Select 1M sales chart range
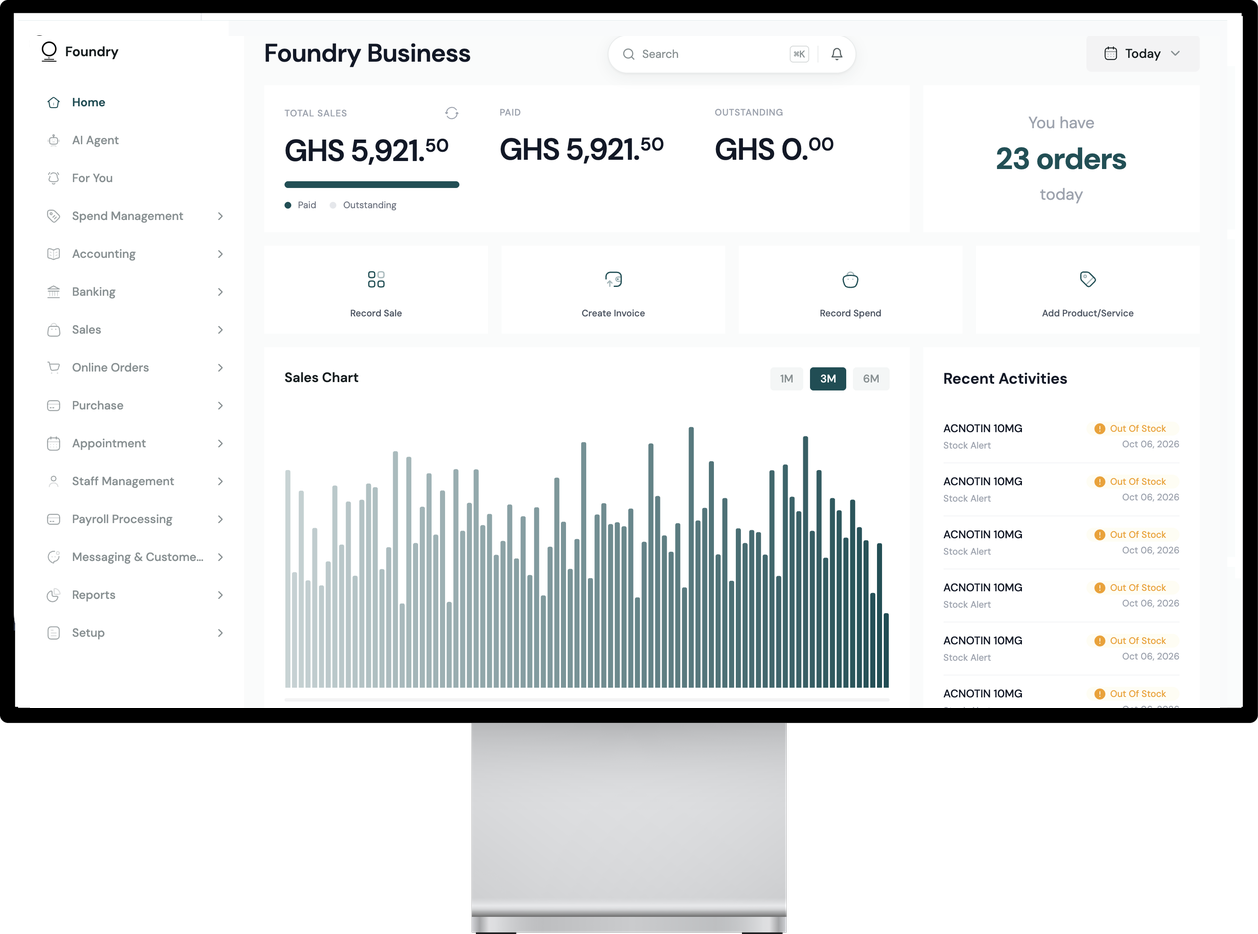The width and height of the screenshot is (1258, 934). 786,379
